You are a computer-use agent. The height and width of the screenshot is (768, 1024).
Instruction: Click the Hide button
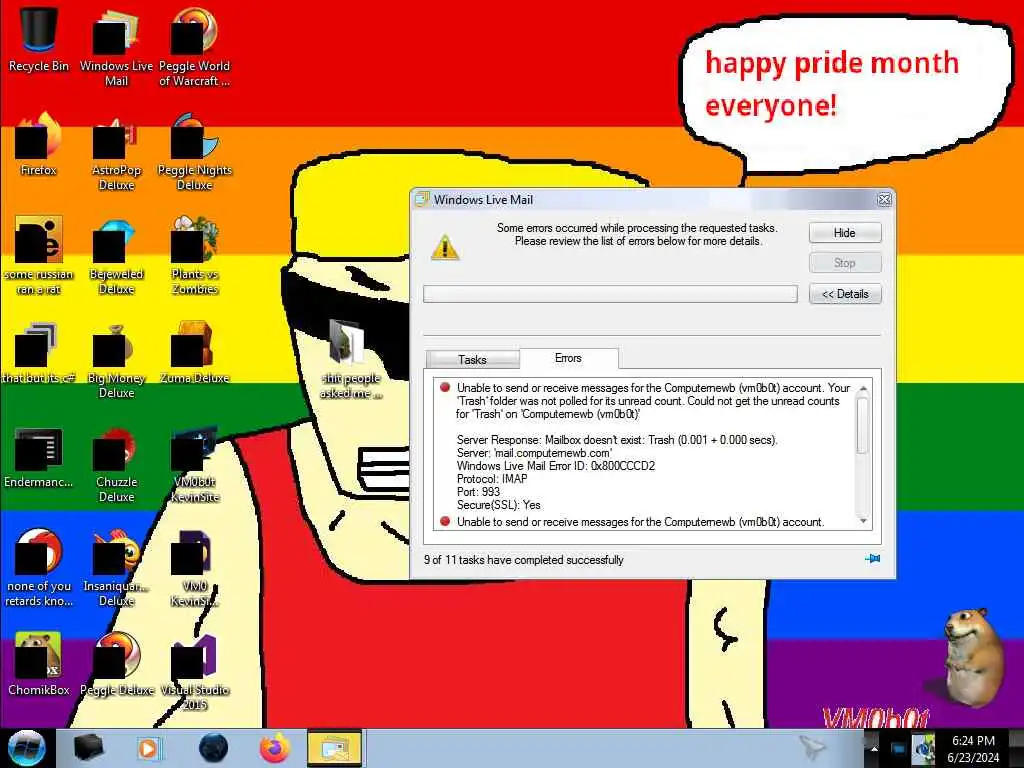[845, 232]
